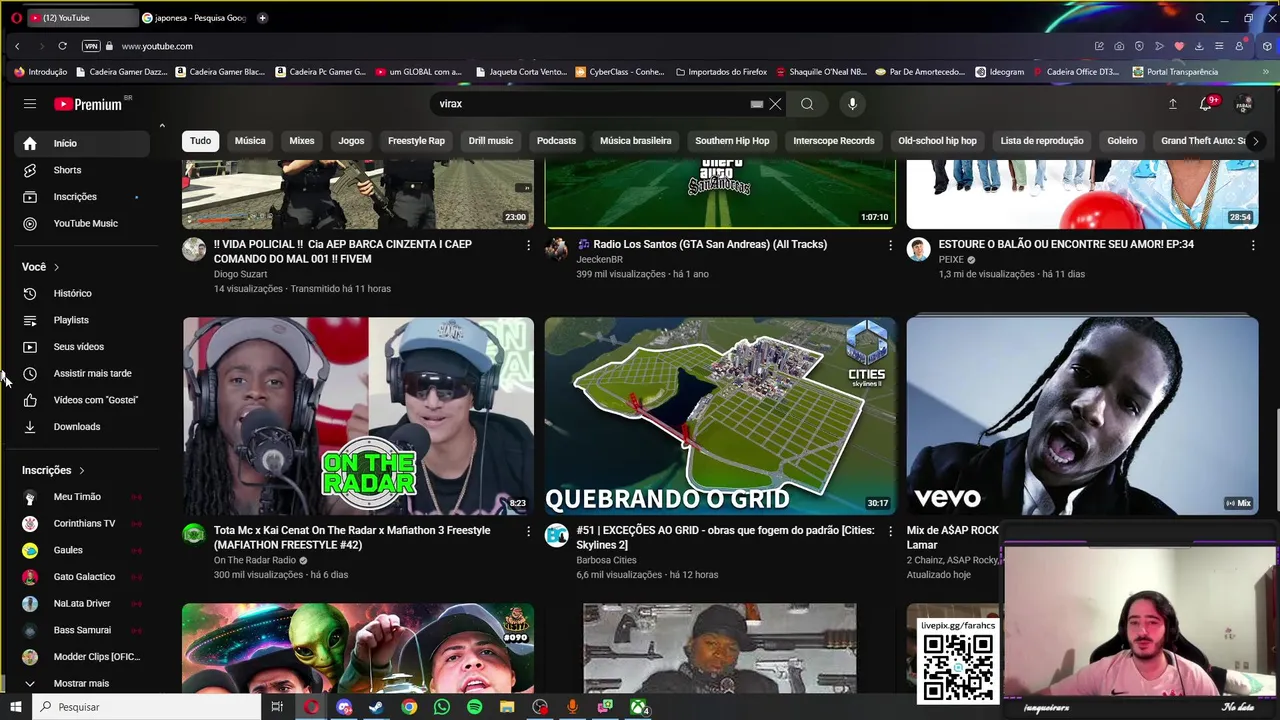The image size is (1280, 720).
Task: Select the Southern Hip Hop chip
Action: (x=732, y=141)
